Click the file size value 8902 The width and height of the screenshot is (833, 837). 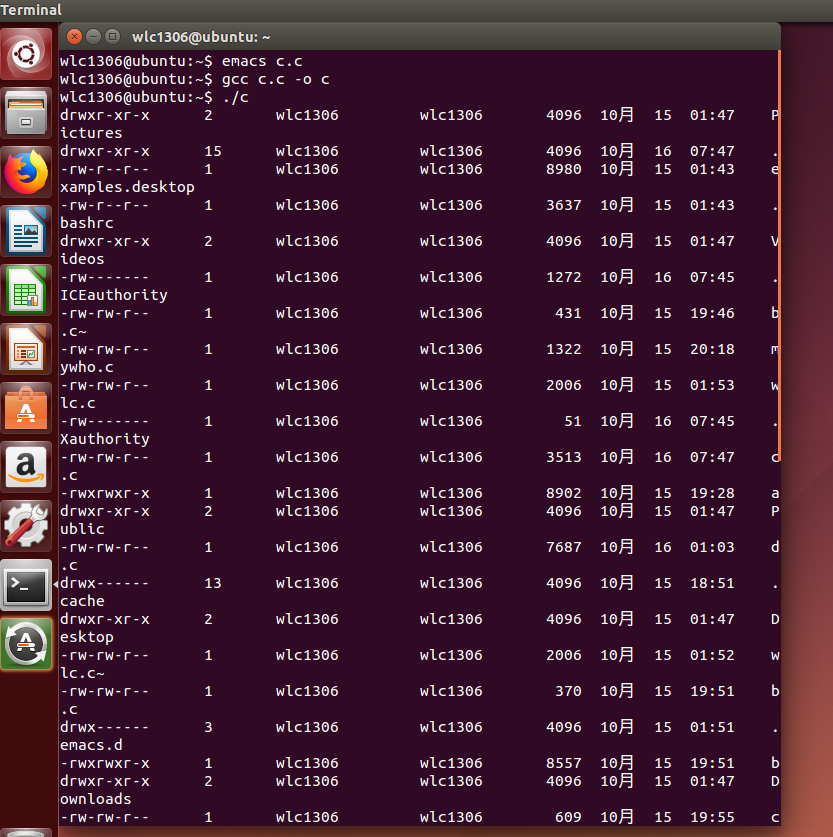point(564,493)
